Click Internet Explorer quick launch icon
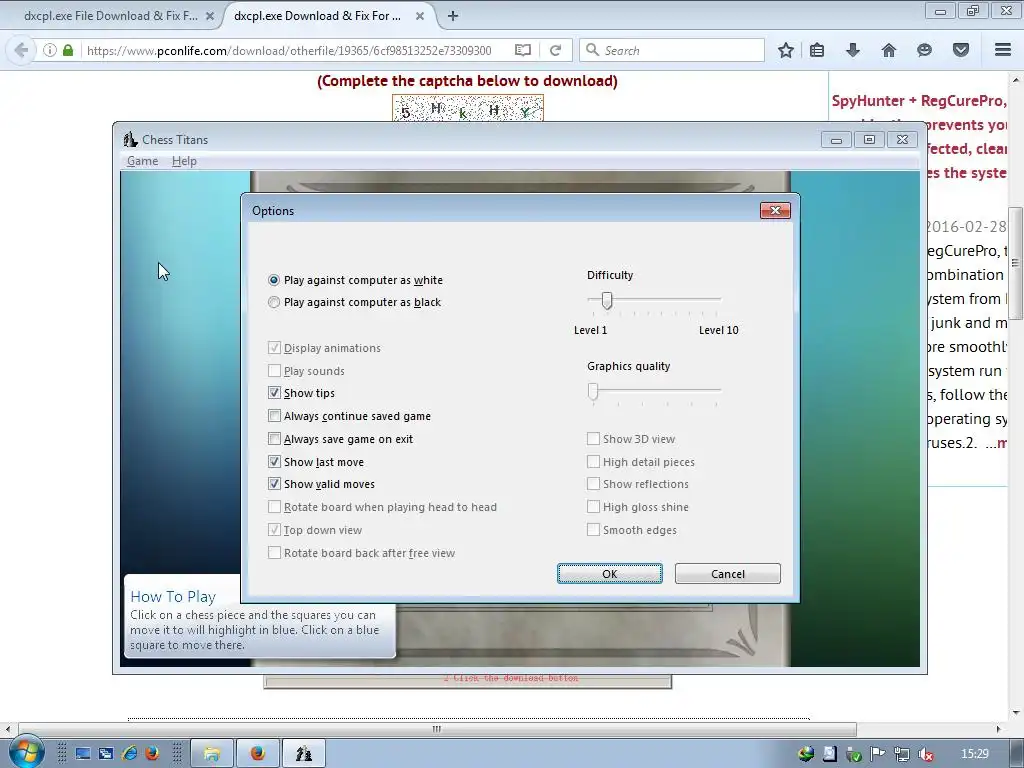 click(129, 754)
